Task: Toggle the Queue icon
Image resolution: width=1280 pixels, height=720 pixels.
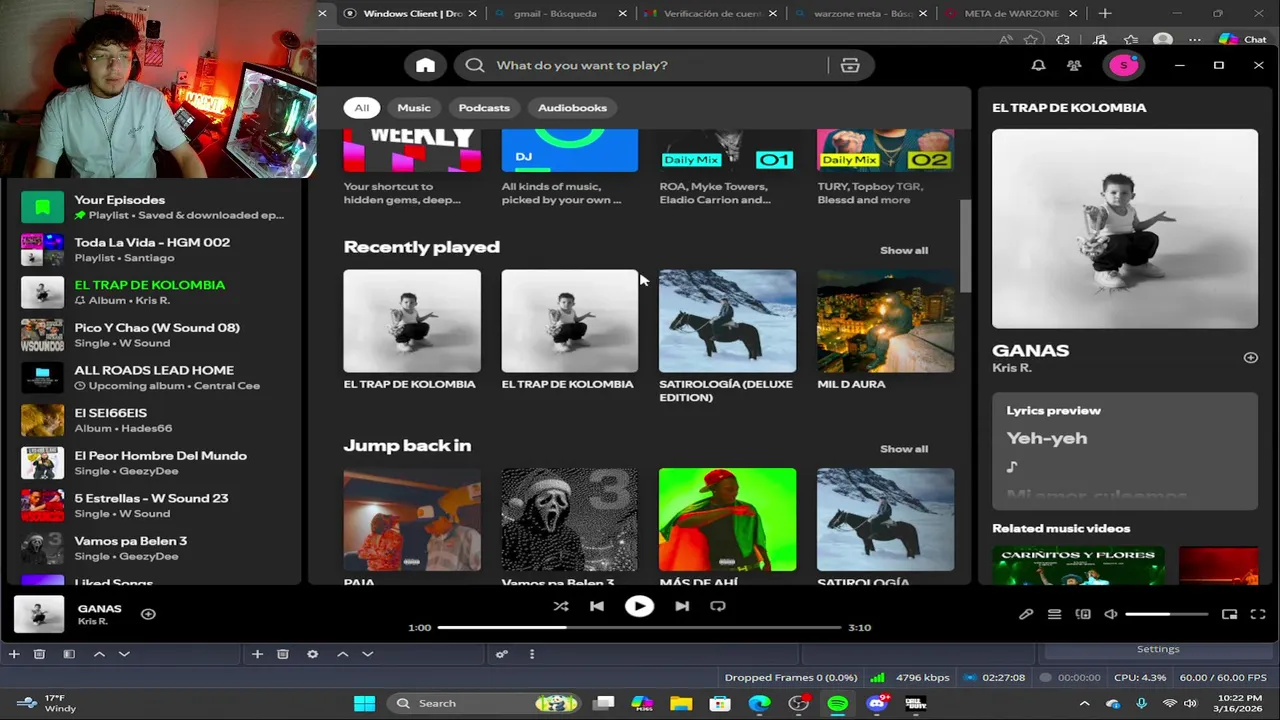Action: tap(1054, 614)
